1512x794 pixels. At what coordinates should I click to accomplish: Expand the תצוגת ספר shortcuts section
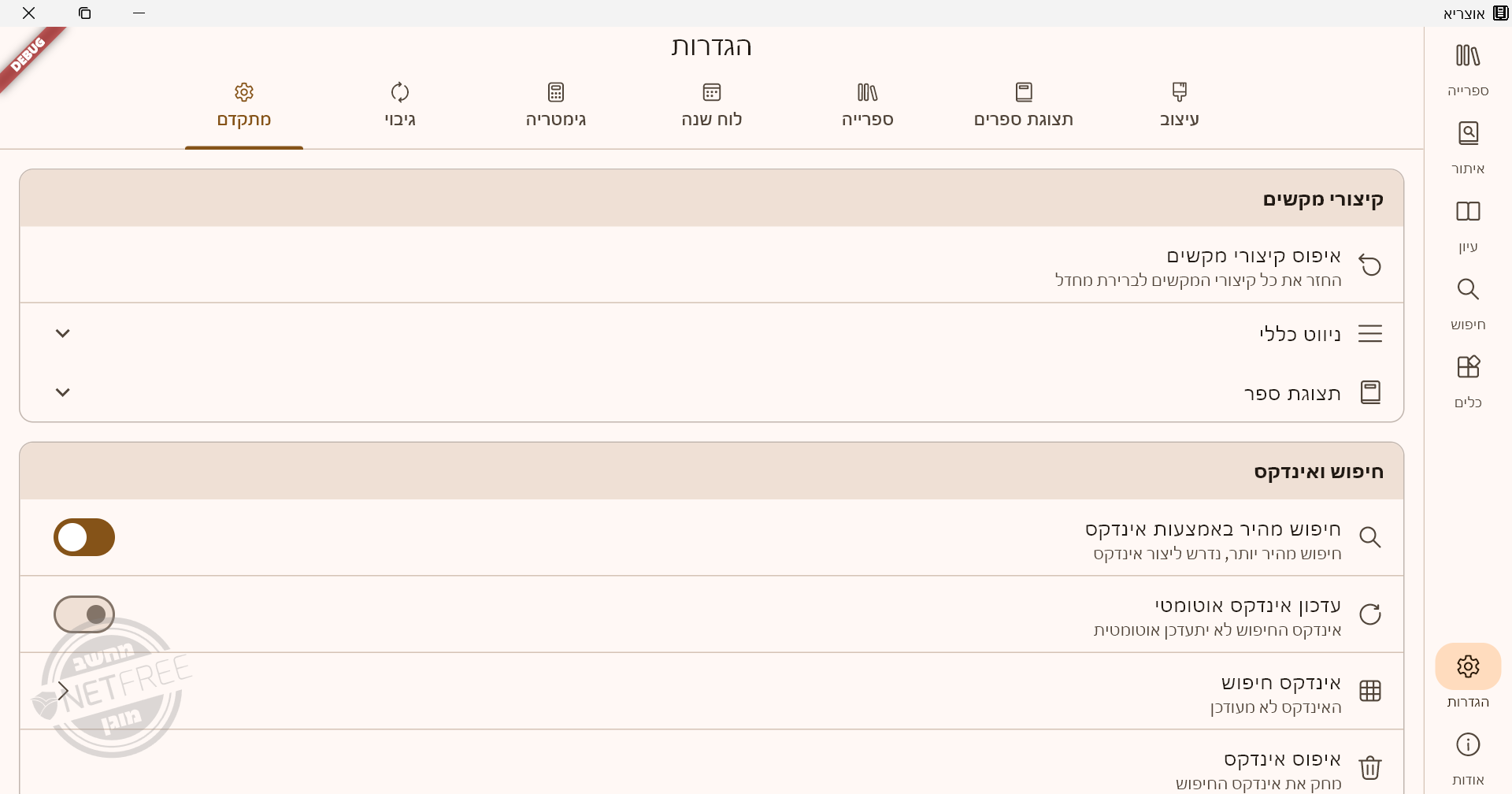(x=63, y=392)
